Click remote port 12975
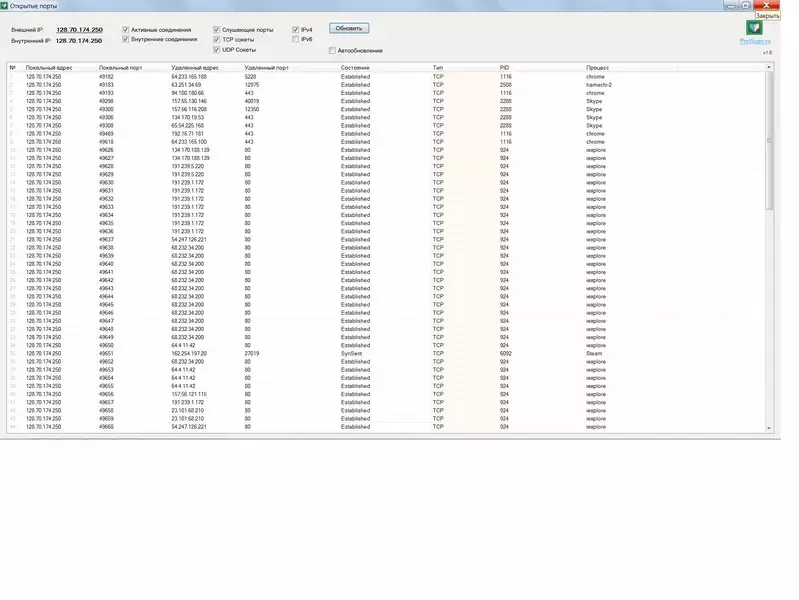 [252, 85]
